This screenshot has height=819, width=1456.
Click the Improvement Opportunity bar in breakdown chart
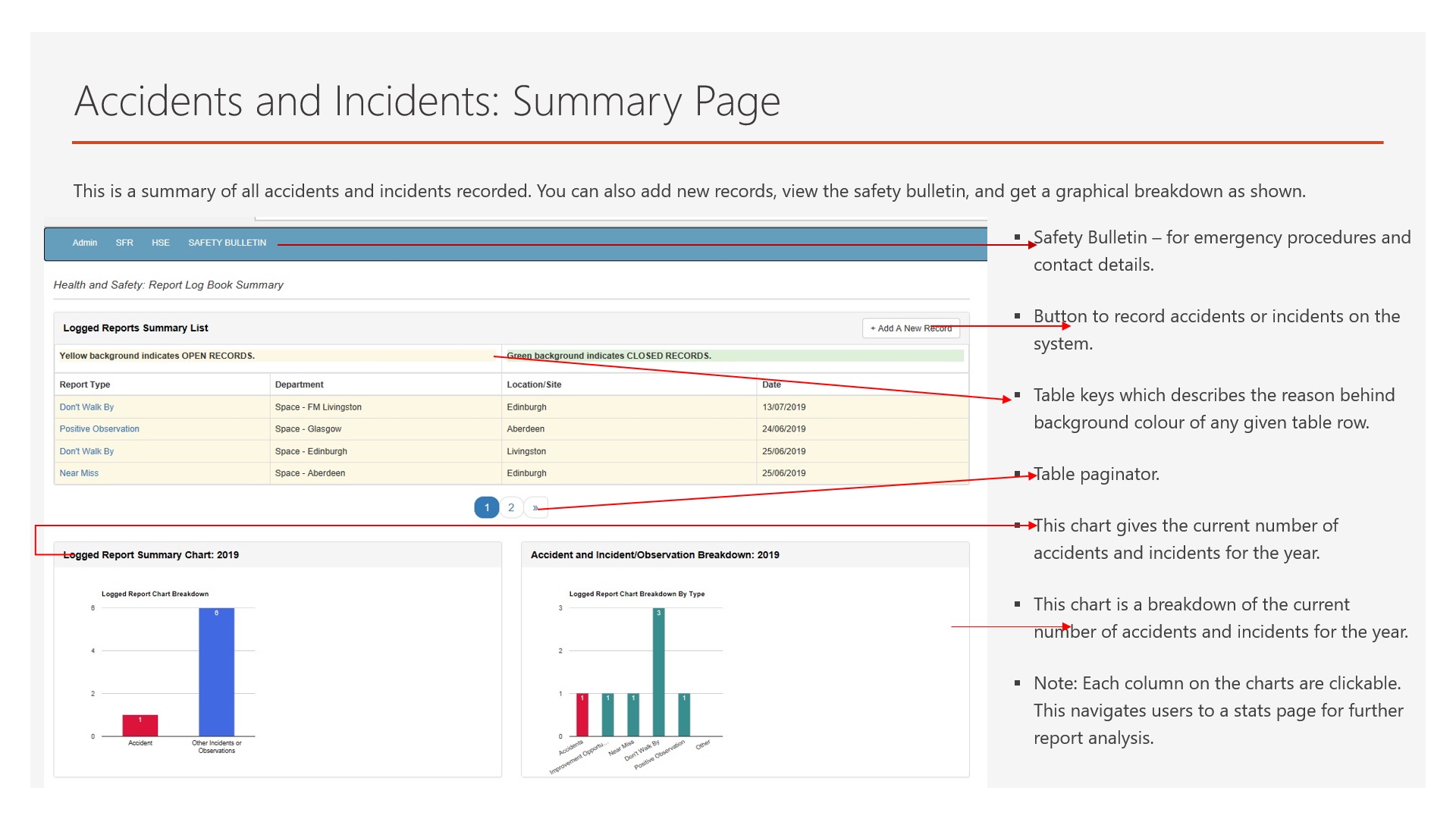point(608,714)
